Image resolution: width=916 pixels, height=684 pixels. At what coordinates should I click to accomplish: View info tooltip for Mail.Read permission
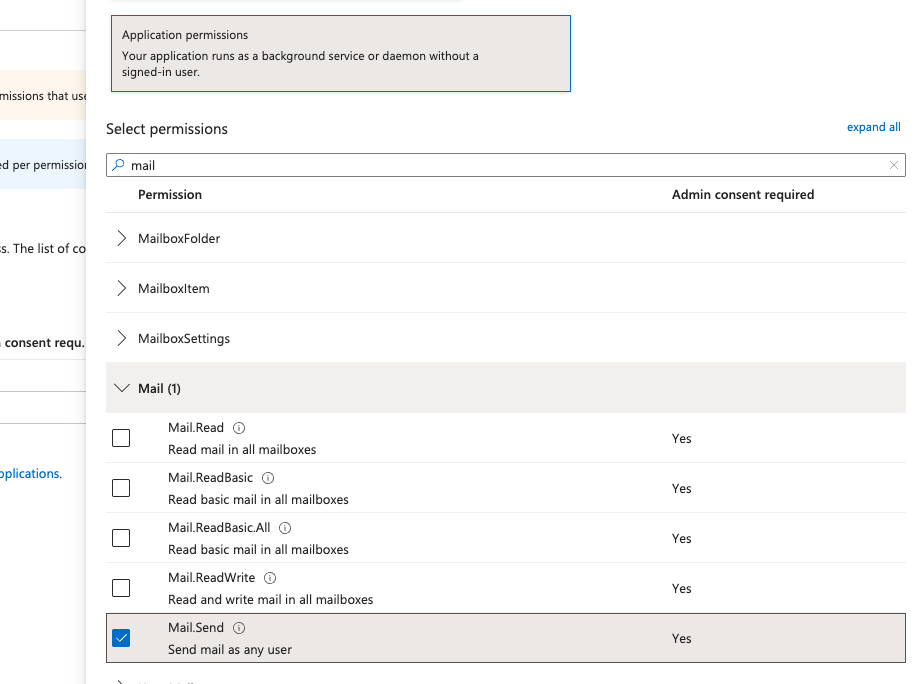[x=239, y=427]
